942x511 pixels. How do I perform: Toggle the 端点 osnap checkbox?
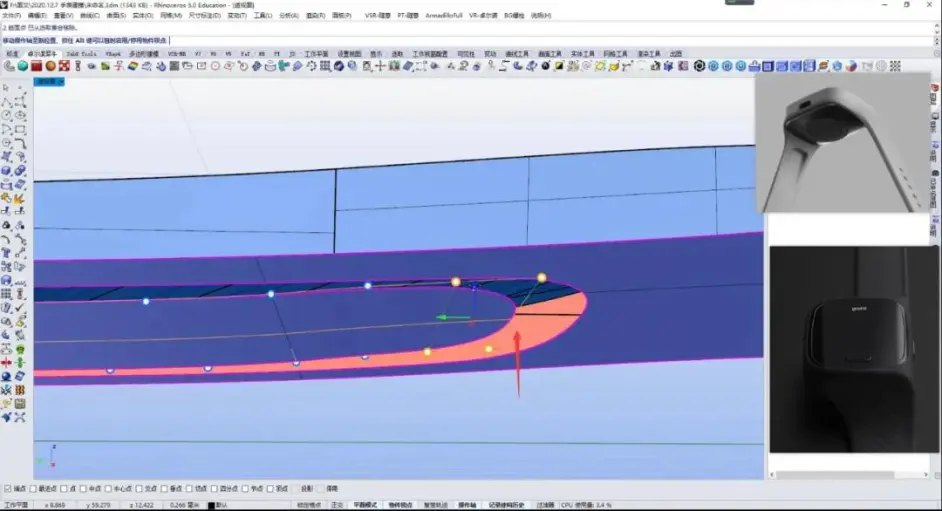8,489
